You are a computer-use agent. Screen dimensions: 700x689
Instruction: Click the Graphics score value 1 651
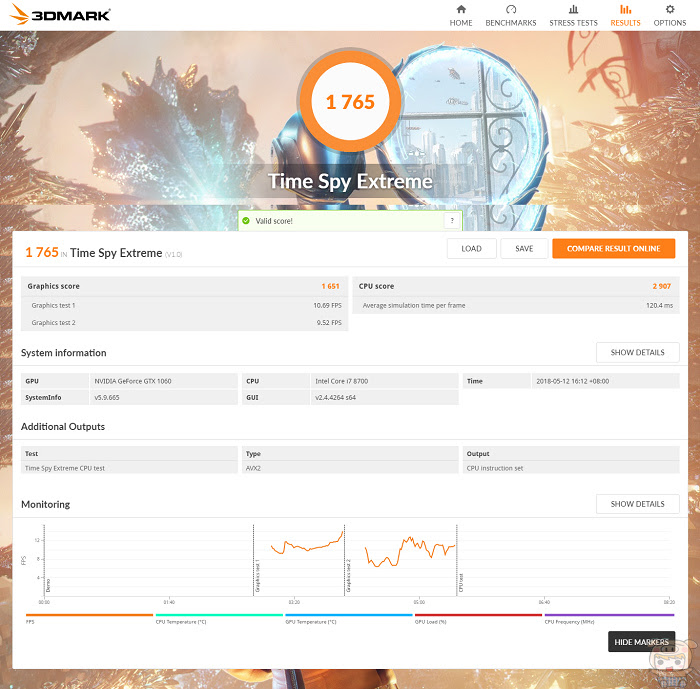coord(330,286)
